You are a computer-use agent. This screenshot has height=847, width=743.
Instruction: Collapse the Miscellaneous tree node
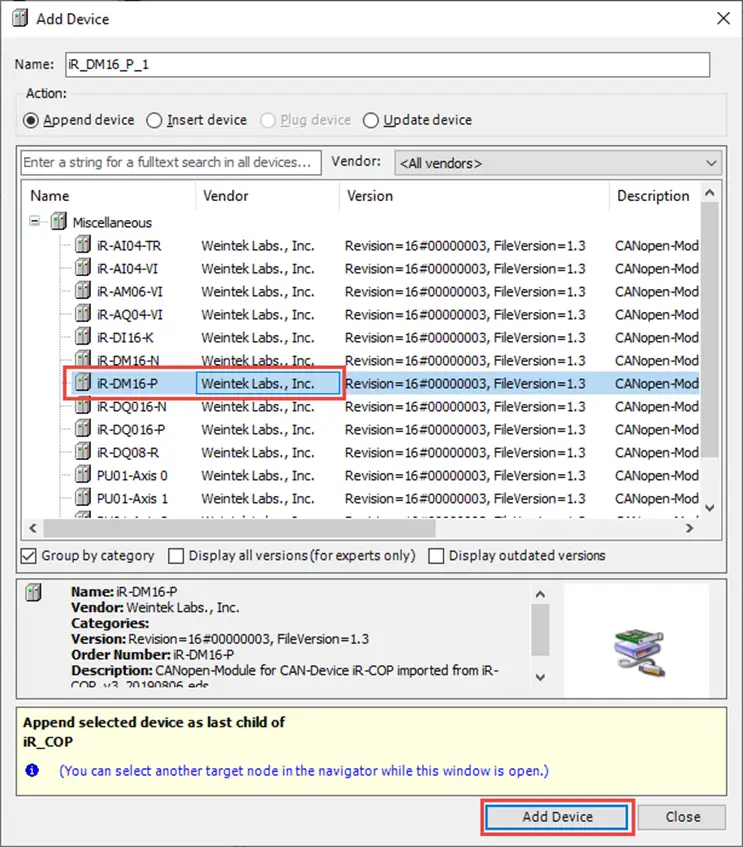pos(35,221)
